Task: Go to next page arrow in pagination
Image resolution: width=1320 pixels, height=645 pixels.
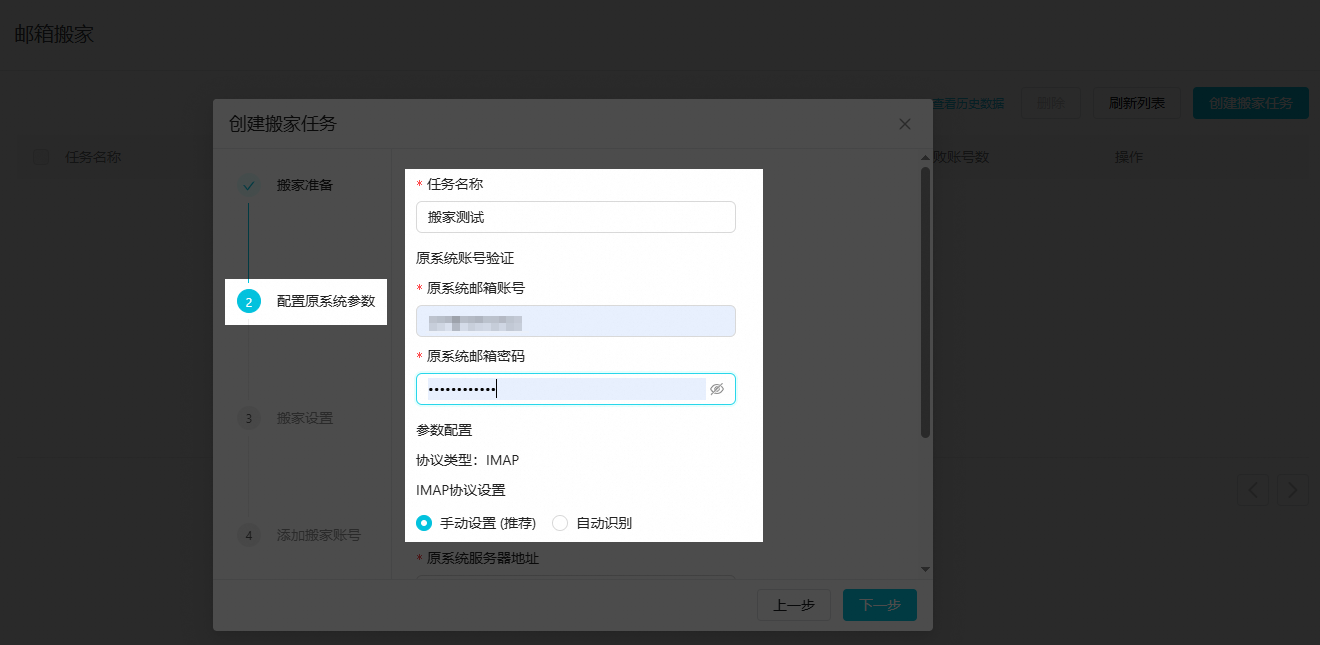Action: pyautogui.click(x=1292, y=490)
